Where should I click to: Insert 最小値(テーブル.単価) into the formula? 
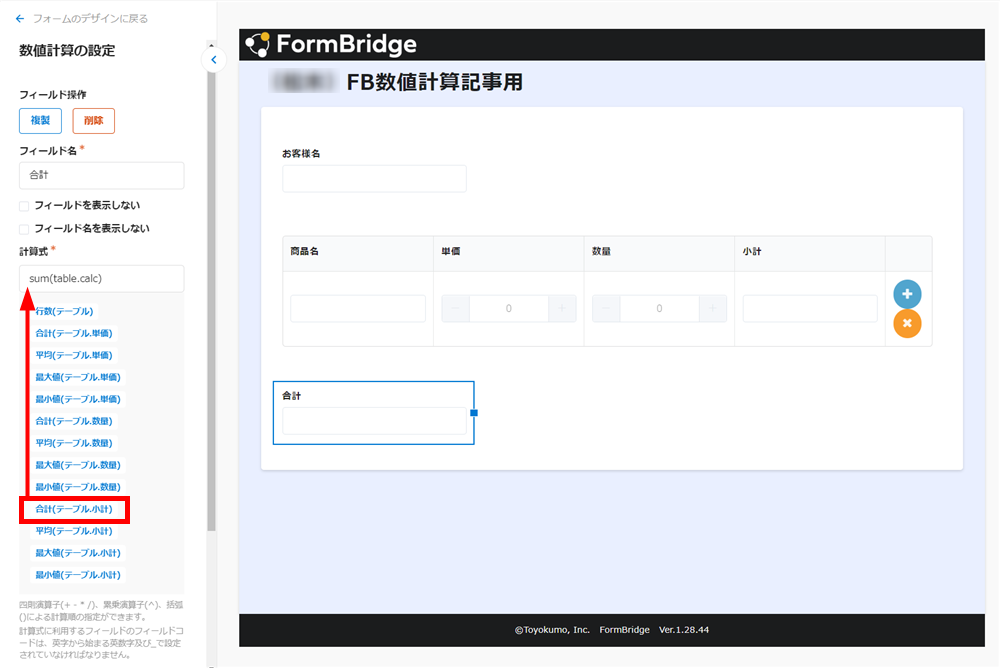tap(78, 399)
